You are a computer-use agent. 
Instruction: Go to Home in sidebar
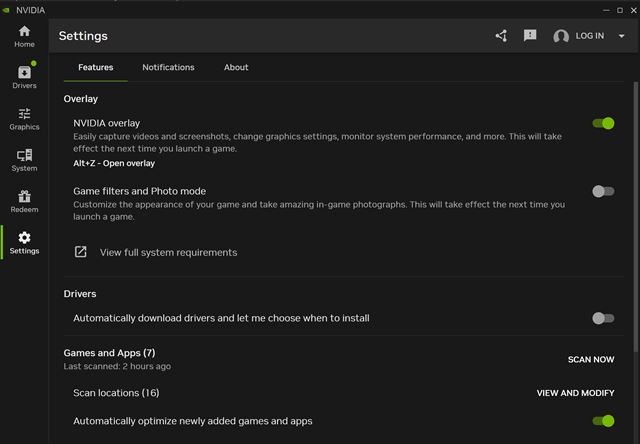[24, 36]
